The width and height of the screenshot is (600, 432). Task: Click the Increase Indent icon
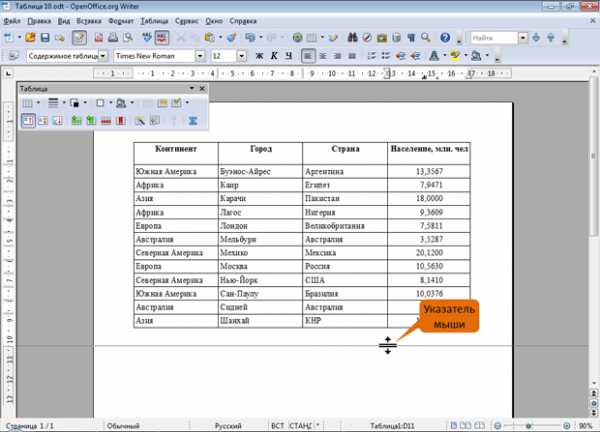[x=415, y=56]
